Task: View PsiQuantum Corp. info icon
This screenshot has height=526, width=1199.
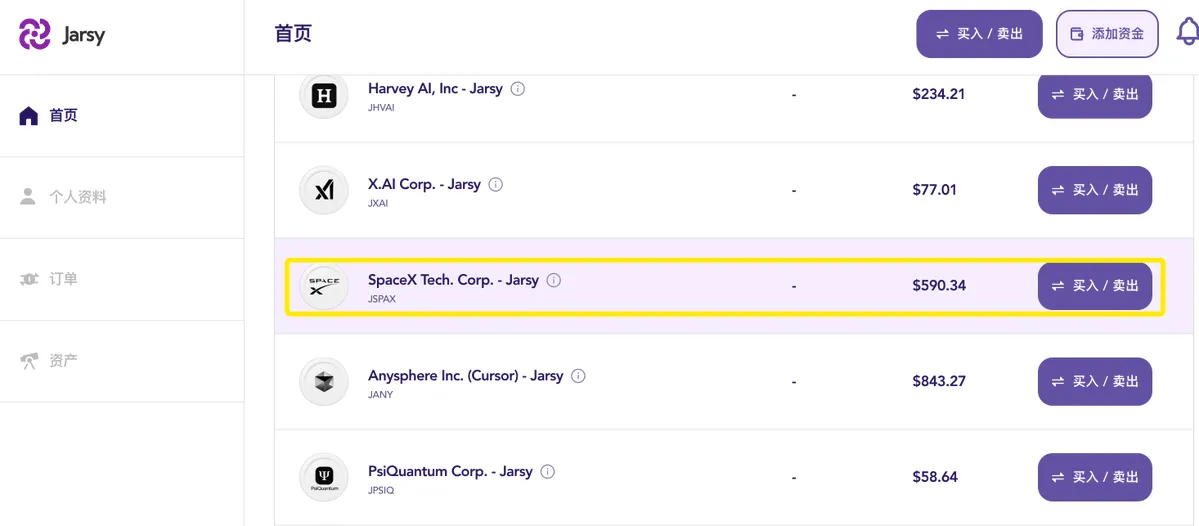Action: click(x=547, y=472)
